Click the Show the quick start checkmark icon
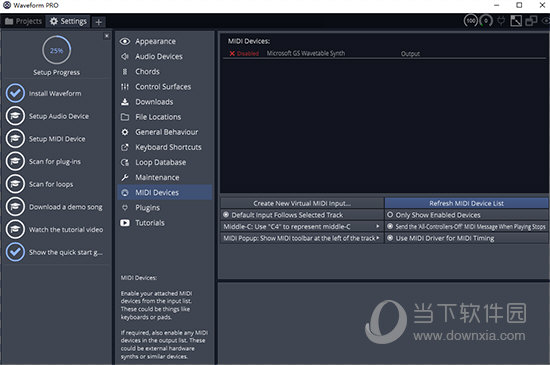Screen dimensions: 550x365 point(15,252)
